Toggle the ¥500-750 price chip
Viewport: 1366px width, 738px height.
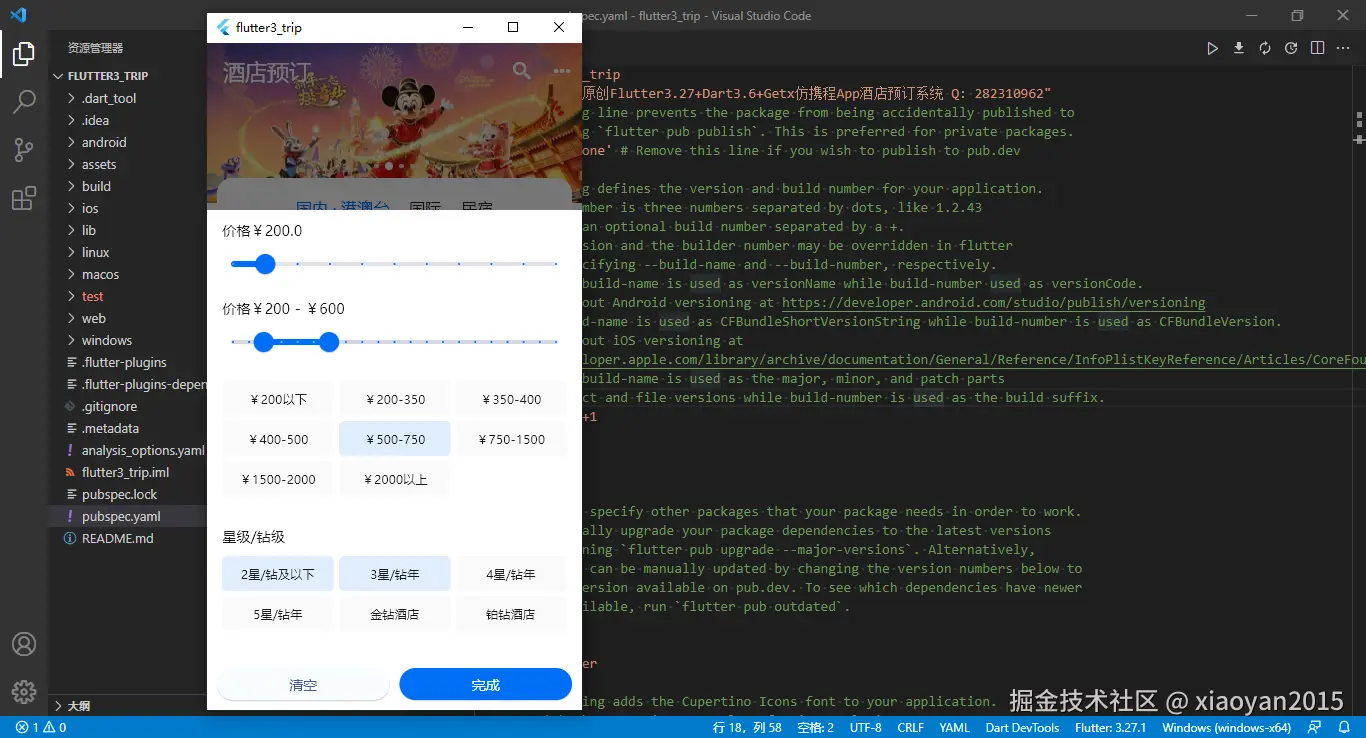click(395, 439)
